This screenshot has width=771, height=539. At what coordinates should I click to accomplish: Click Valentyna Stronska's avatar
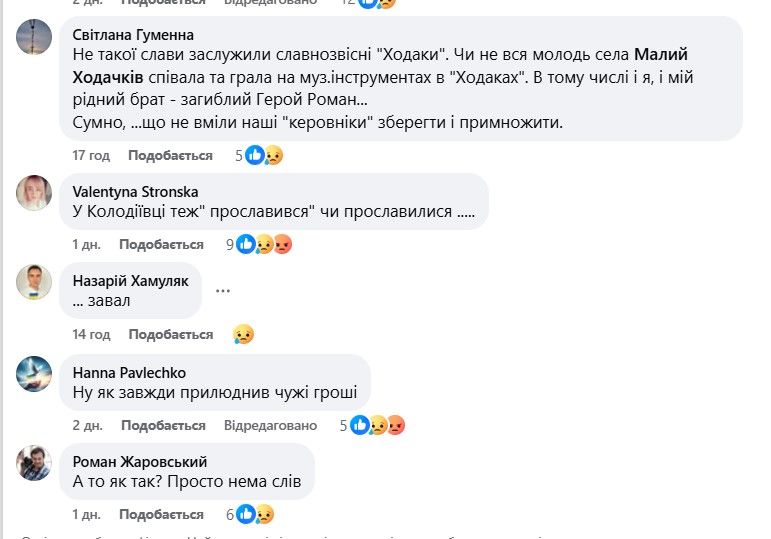35,192
